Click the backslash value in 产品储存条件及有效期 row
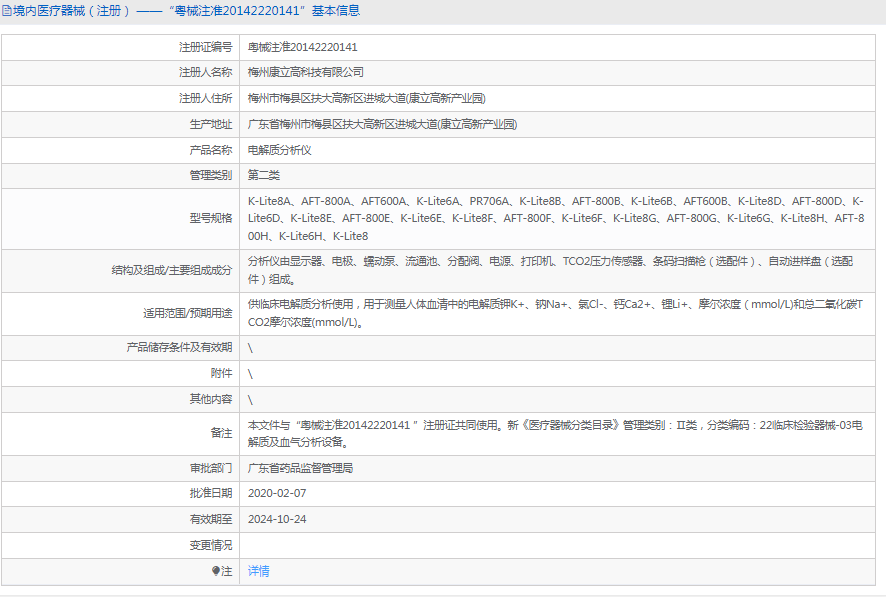Viewport: 886px width, 597px height. (250, 348)
